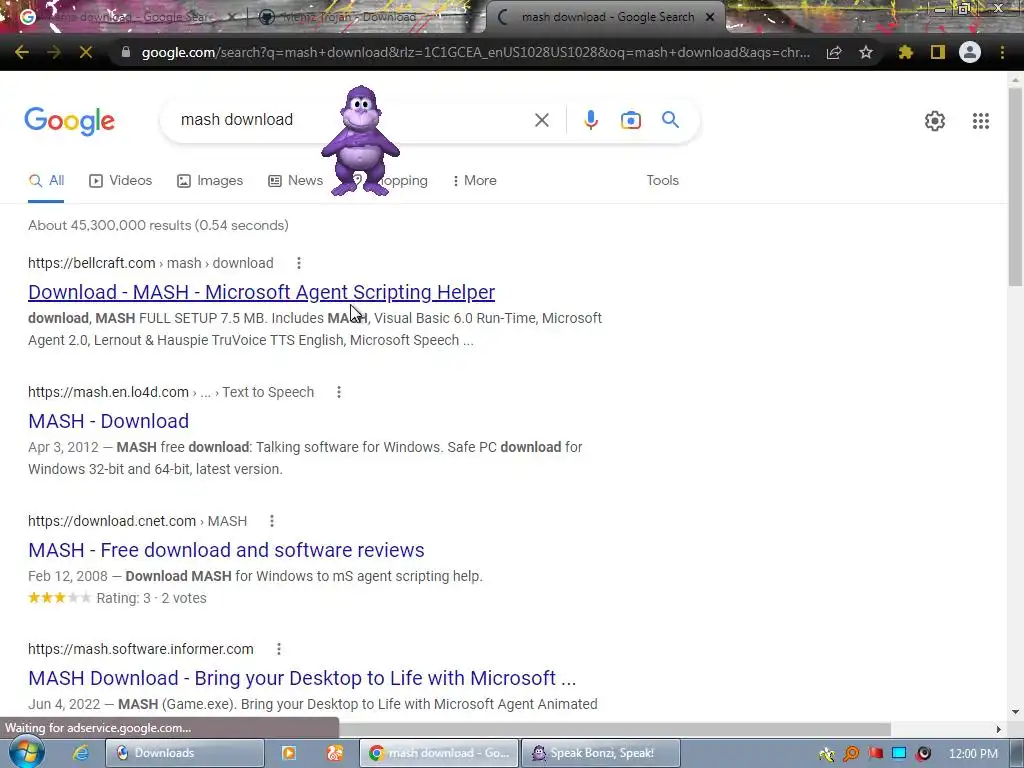This screenshot has width=1024, height=768.
Task: Go back using the browser back arrow
Action: (22, 52)
